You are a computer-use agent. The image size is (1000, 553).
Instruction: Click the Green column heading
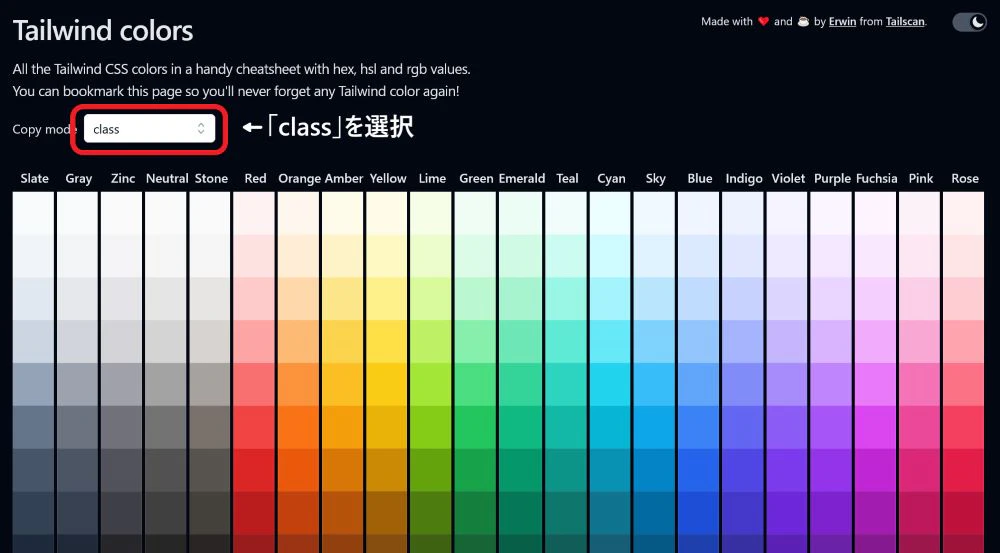point(476,179)
